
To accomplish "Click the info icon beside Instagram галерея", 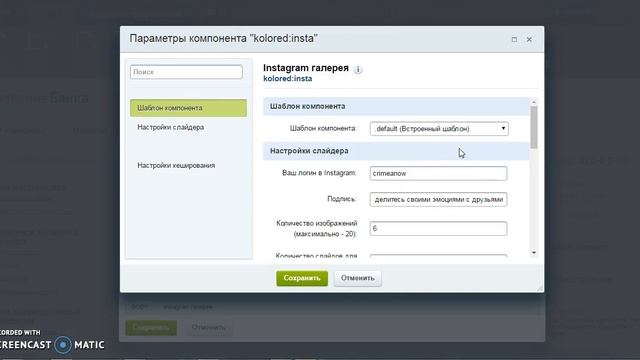I will click(358, 70).
